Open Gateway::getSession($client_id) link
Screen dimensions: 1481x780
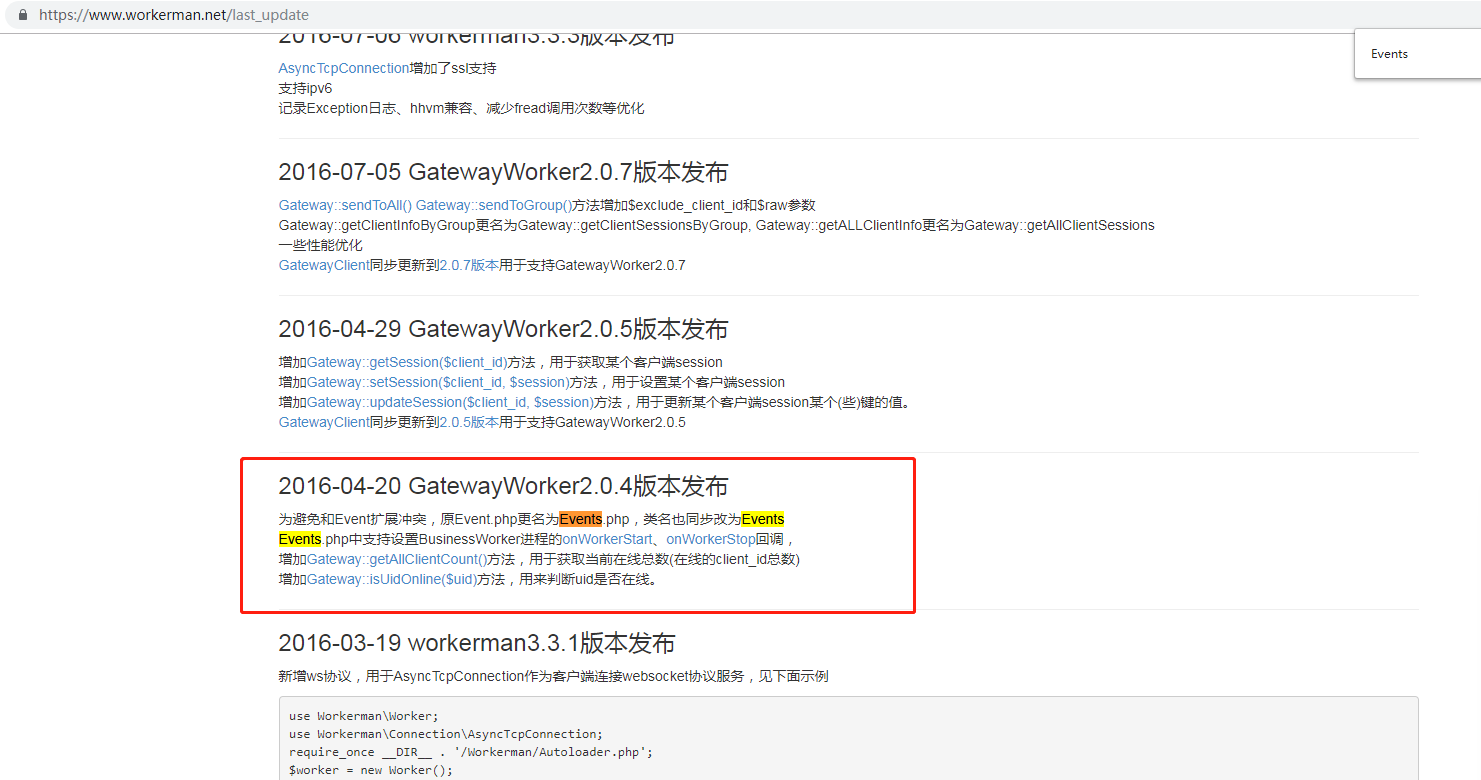[407, 362]
